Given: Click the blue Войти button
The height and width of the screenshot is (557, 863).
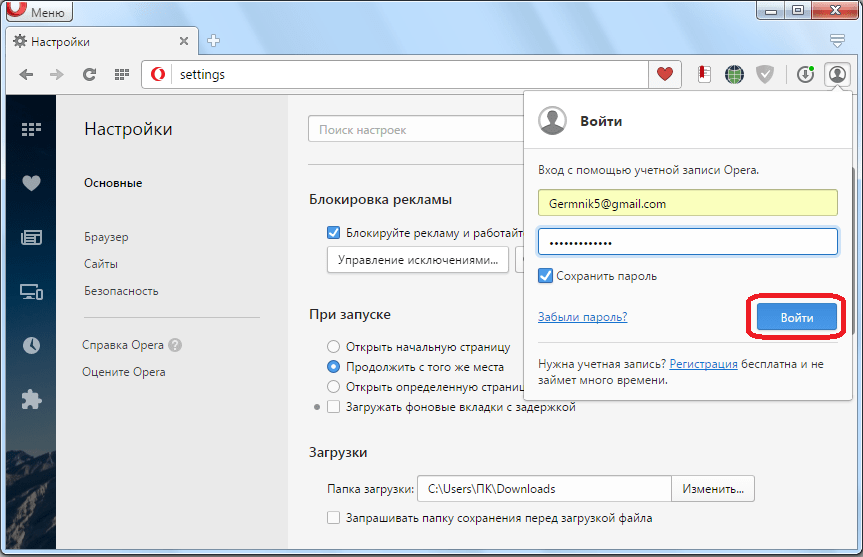Looking at the screenshot, I should 796,317.
